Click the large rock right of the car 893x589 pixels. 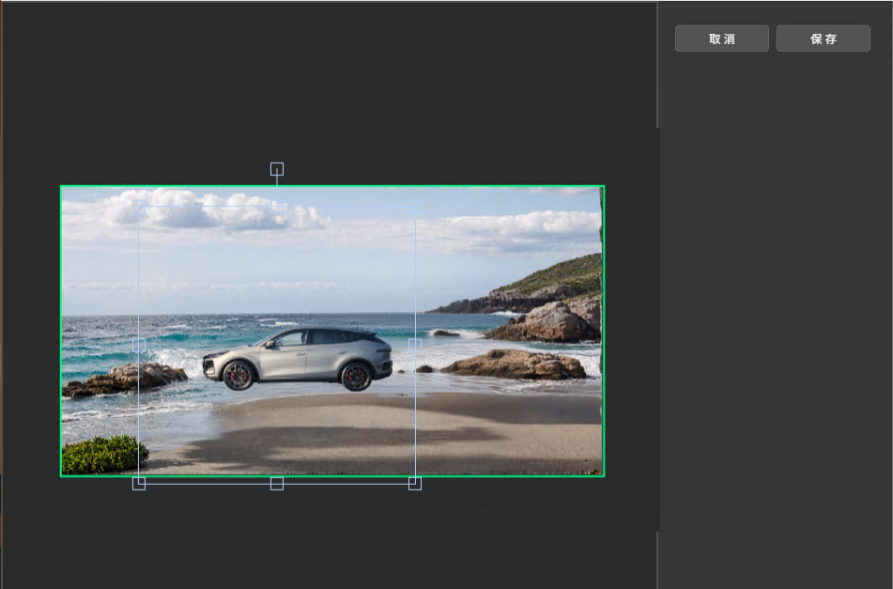coord(514,364)
